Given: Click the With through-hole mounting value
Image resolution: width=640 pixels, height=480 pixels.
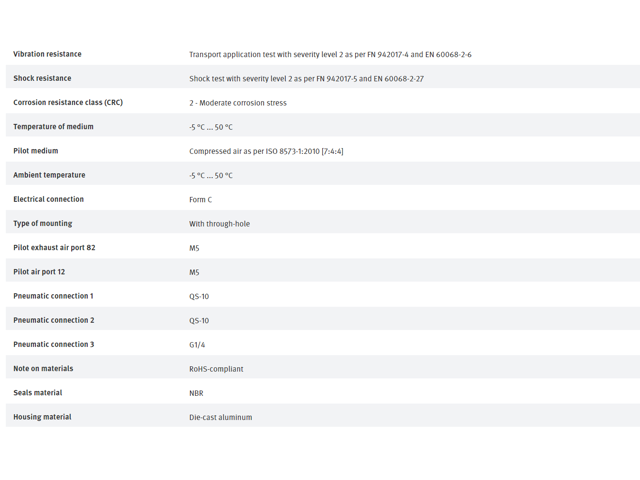Looking at the screenshot, I should (219, 224).
